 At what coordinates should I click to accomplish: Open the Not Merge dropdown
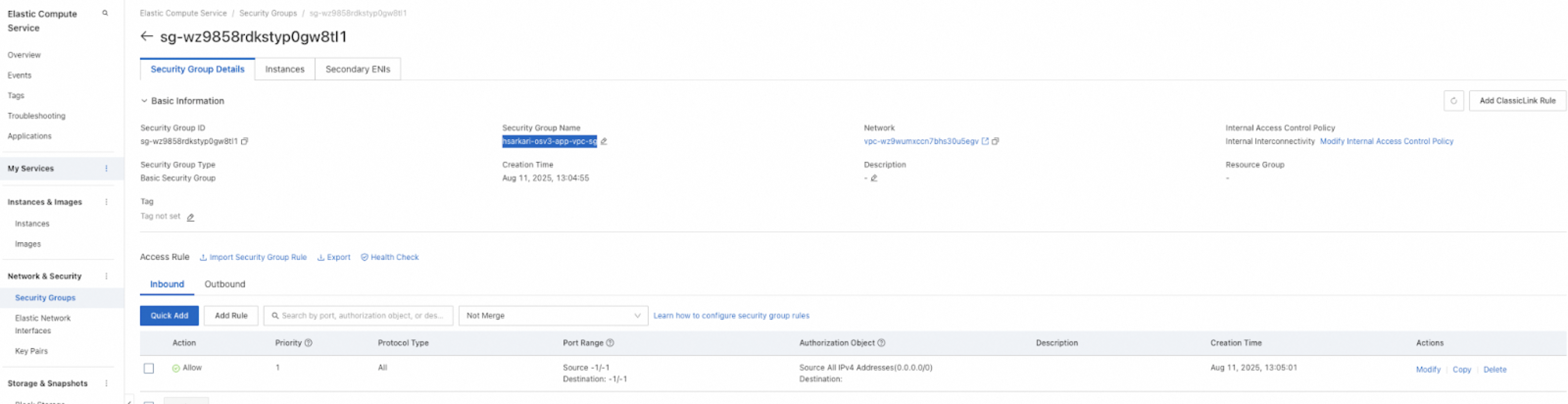point(553,316)
